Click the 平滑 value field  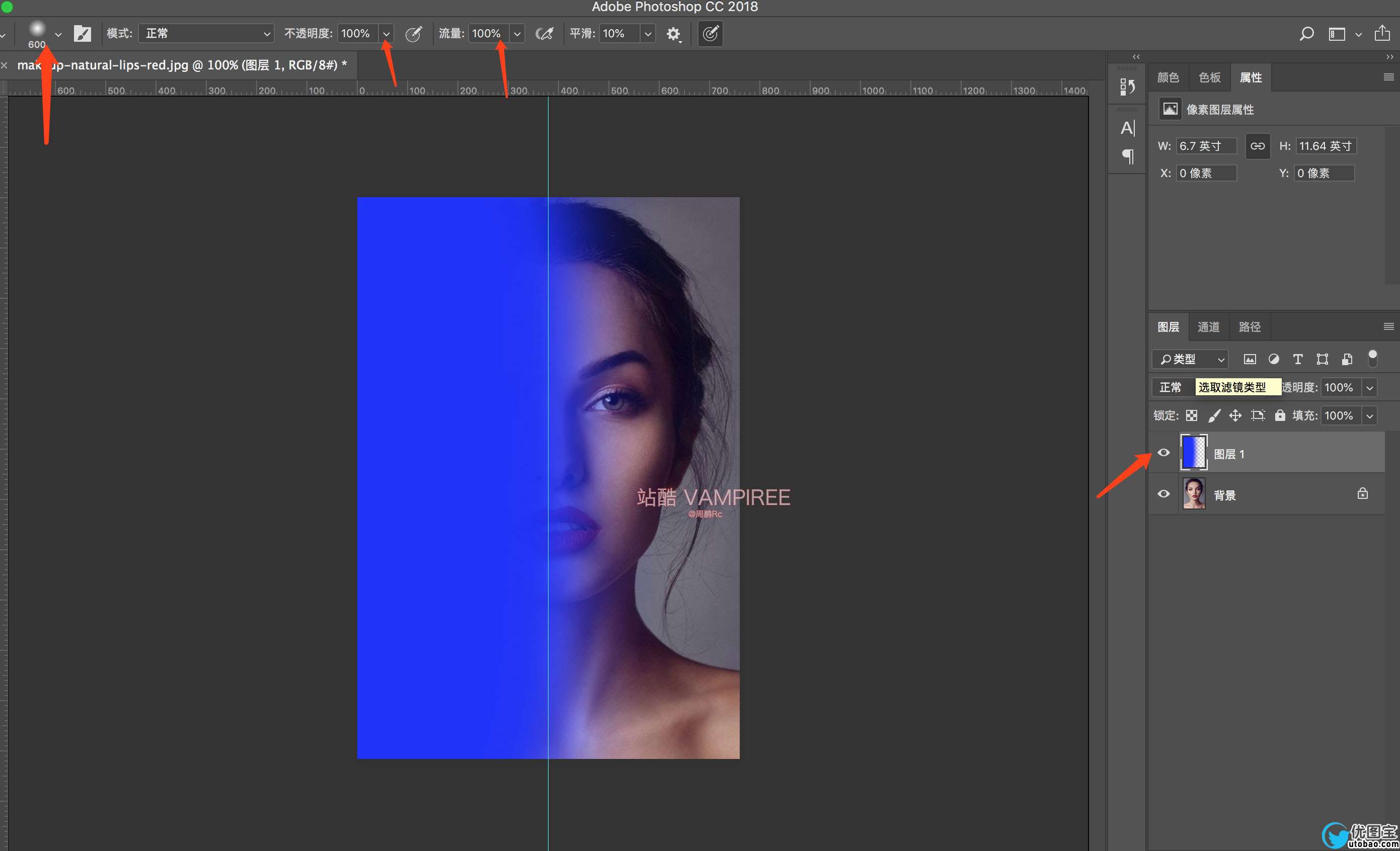tap(620, 34)
